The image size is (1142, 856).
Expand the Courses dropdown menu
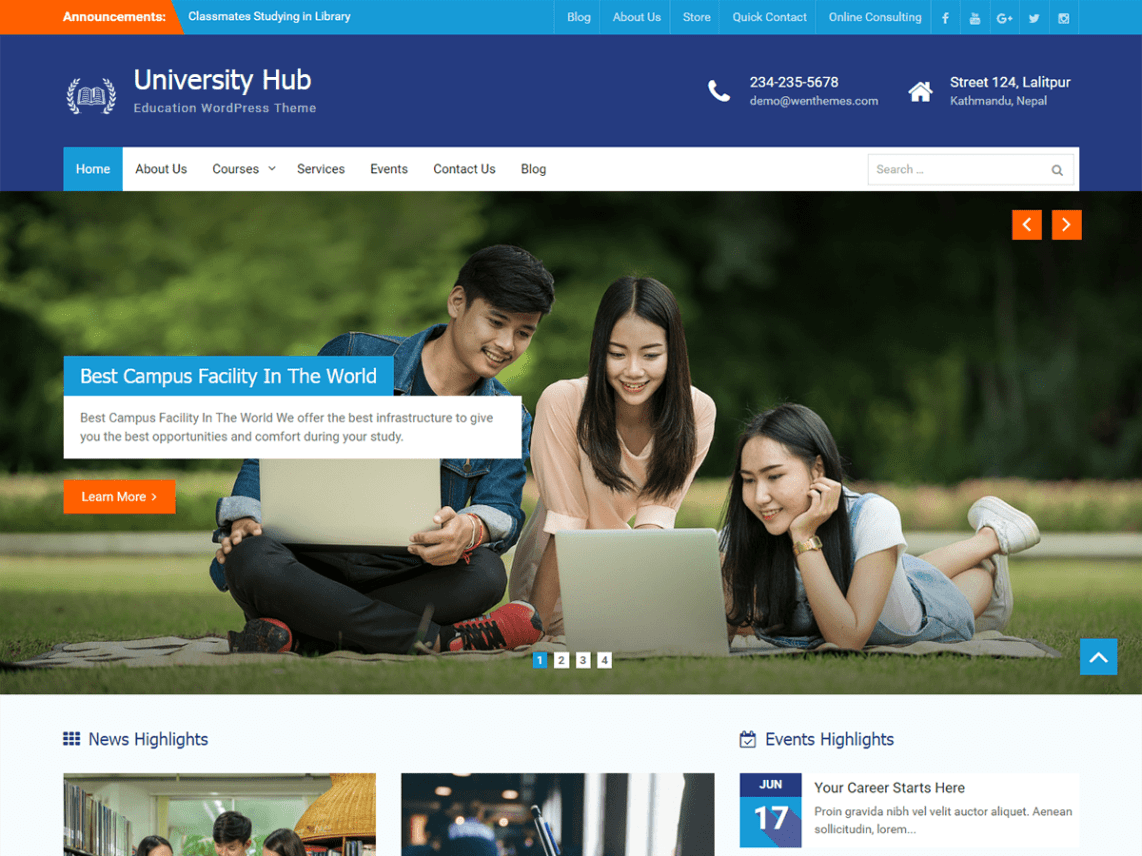[243, 169]
